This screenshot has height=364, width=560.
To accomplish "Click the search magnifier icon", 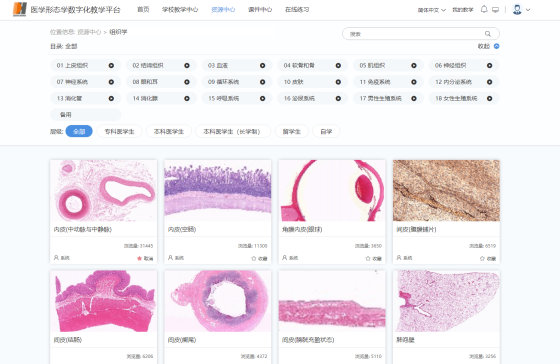I will (488, 34).
